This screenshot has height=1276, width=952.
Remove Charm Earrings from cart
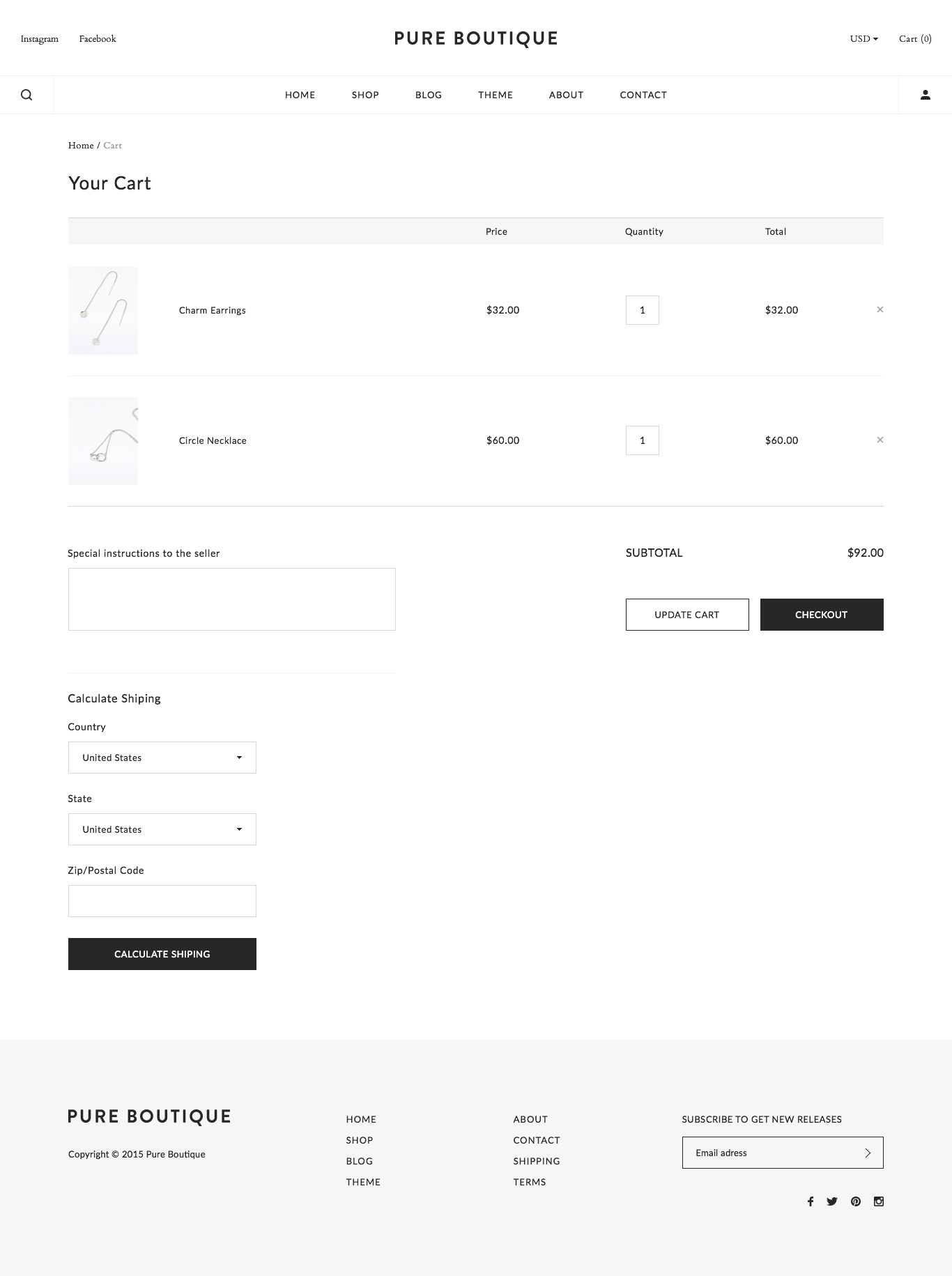coord(880,309)
